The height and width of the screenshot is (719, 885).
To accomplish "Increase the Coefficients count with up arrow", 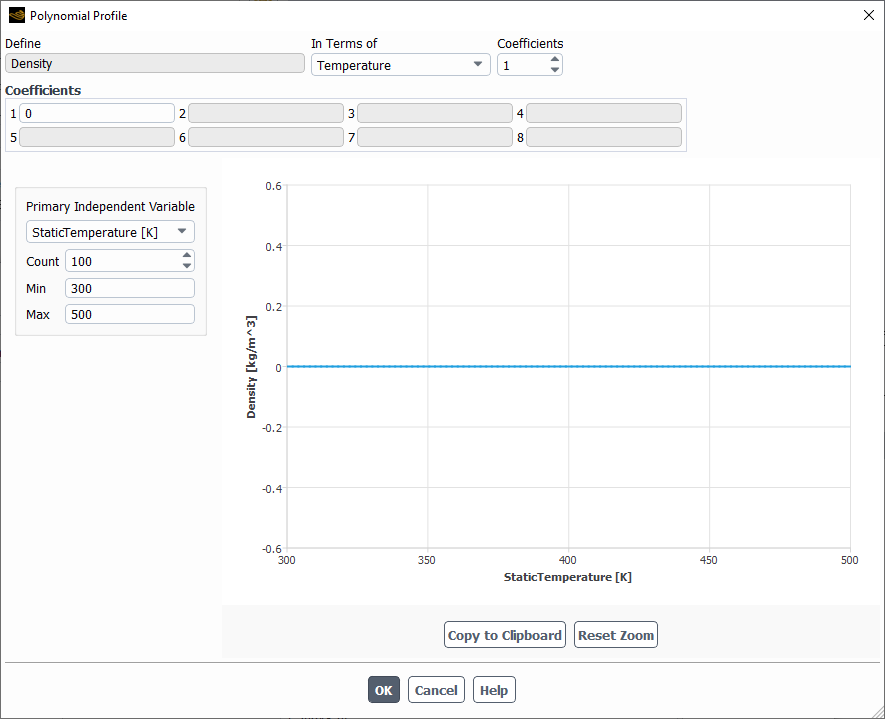I will click(555, 59).
